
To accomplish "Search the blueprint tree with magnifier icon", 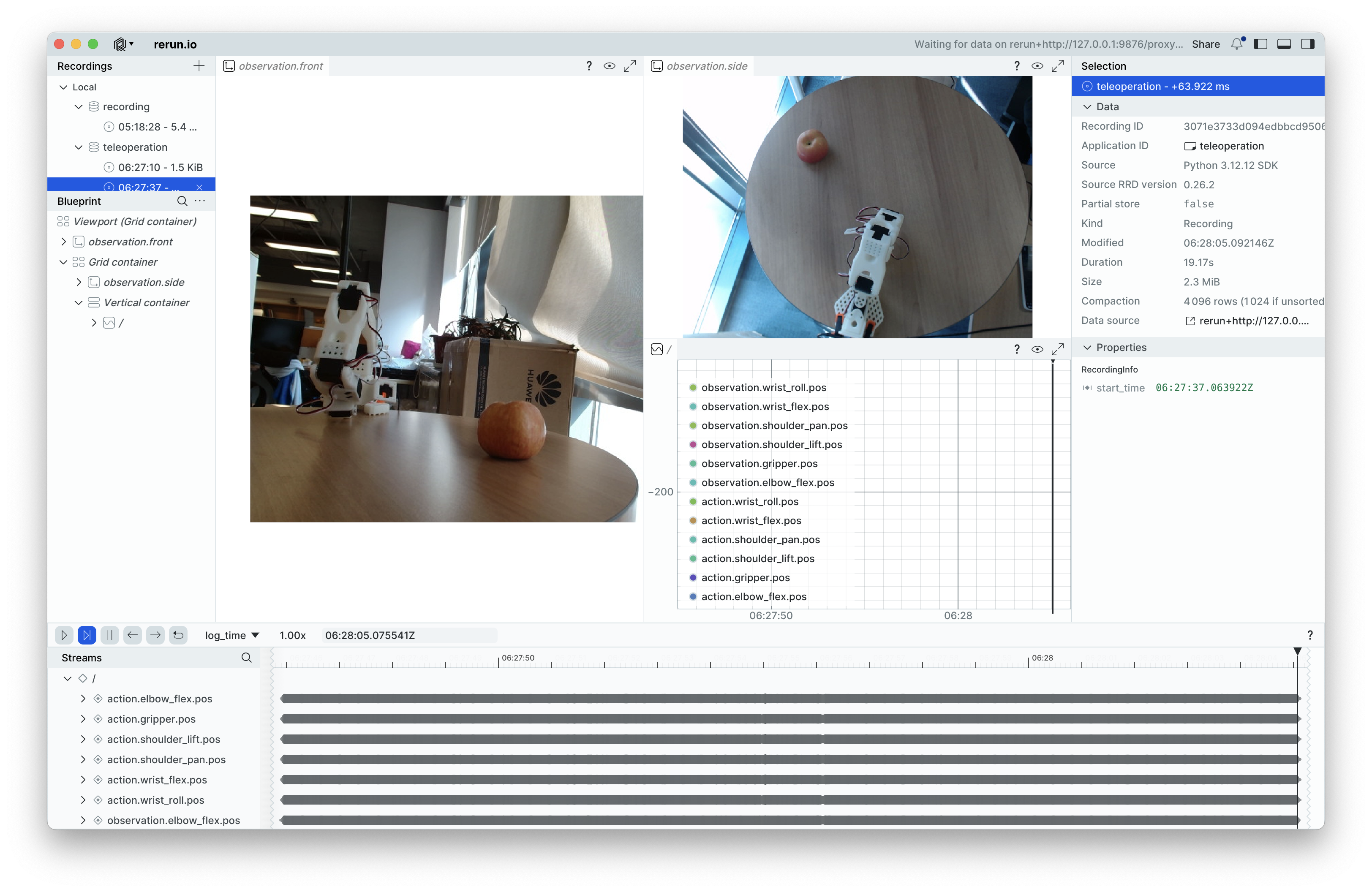I will (x=182, y=201).
